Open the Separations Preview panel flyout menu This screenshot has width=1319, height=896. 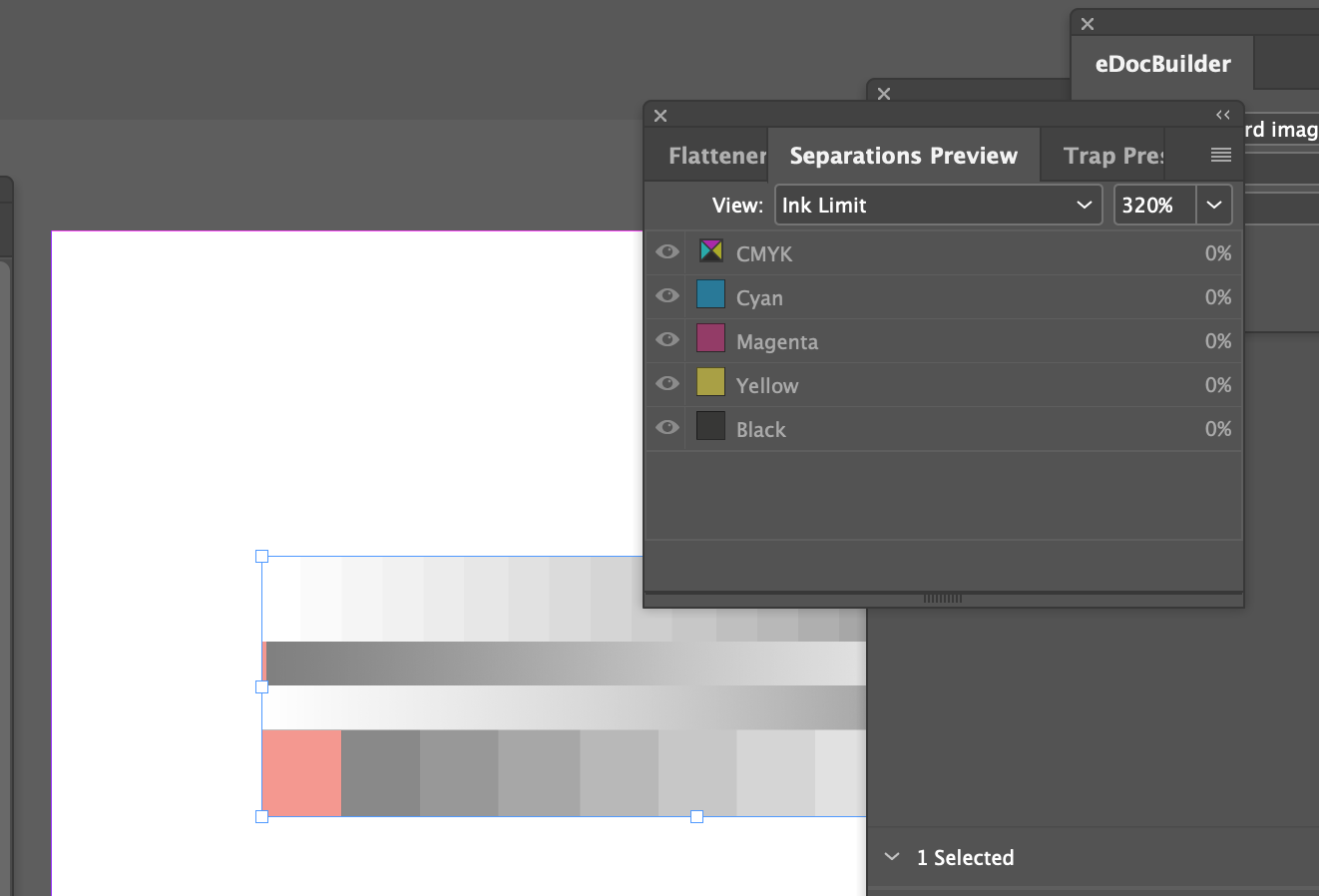(1220, 155)
